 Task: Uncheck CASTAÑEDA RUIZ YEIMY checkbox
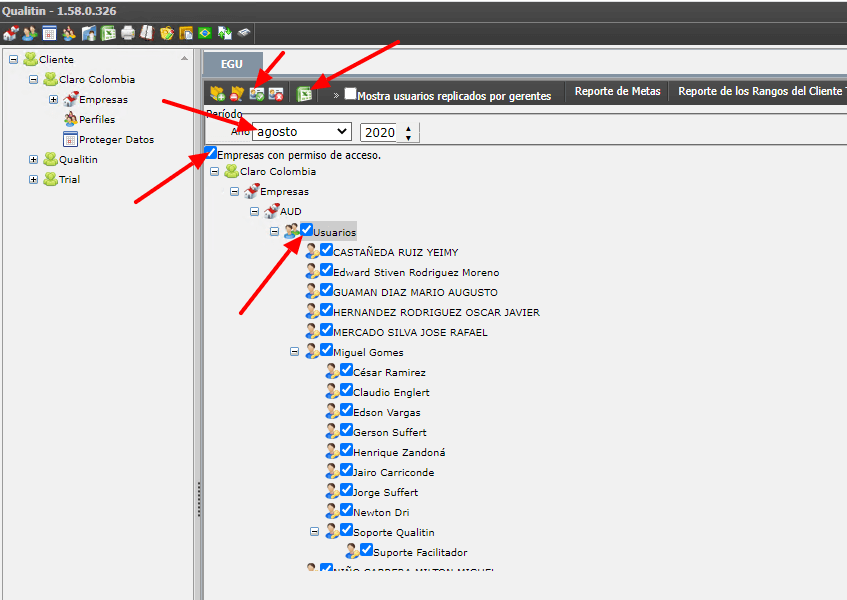point(326,250)
